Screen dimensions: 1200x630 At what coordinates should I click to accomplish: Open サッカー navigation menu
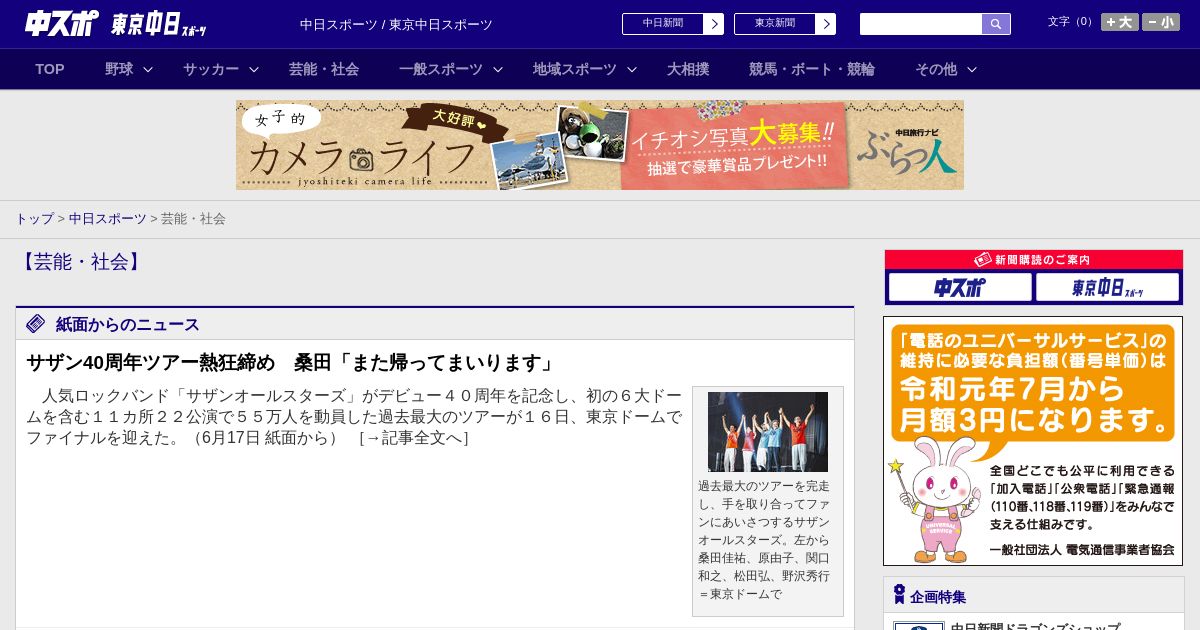(211, 69)
